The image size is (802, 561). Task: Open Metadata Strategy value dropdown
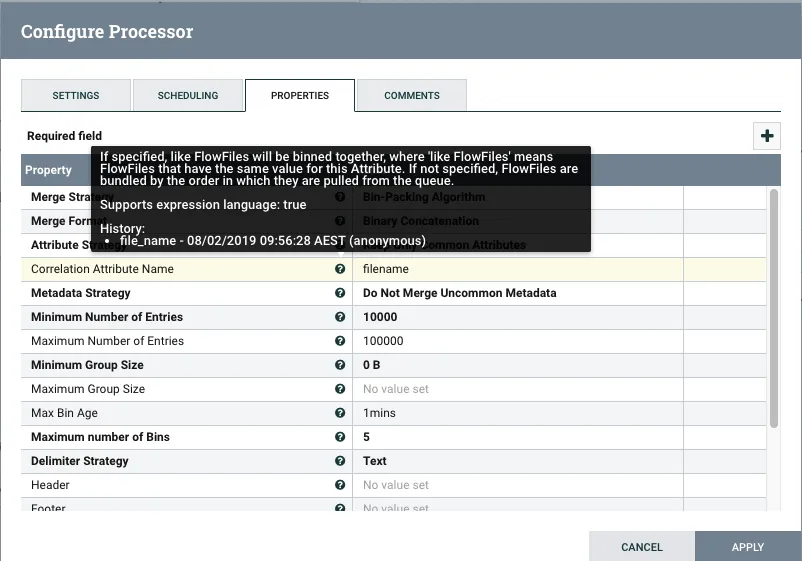(x=520, y=293)
